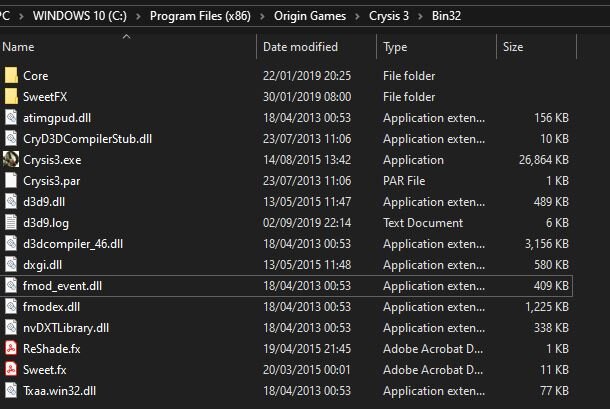Select the atimgpud.dll file name
The image size is (610, 409).
click(57, 118)
